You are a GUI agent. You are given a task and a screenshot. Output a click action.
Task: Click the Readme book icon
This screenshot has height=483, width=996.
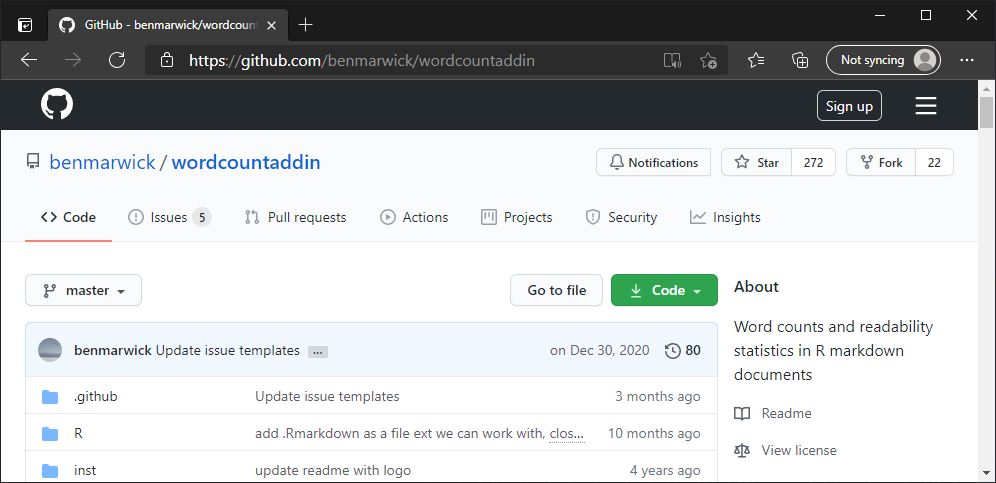click(741, 414)
